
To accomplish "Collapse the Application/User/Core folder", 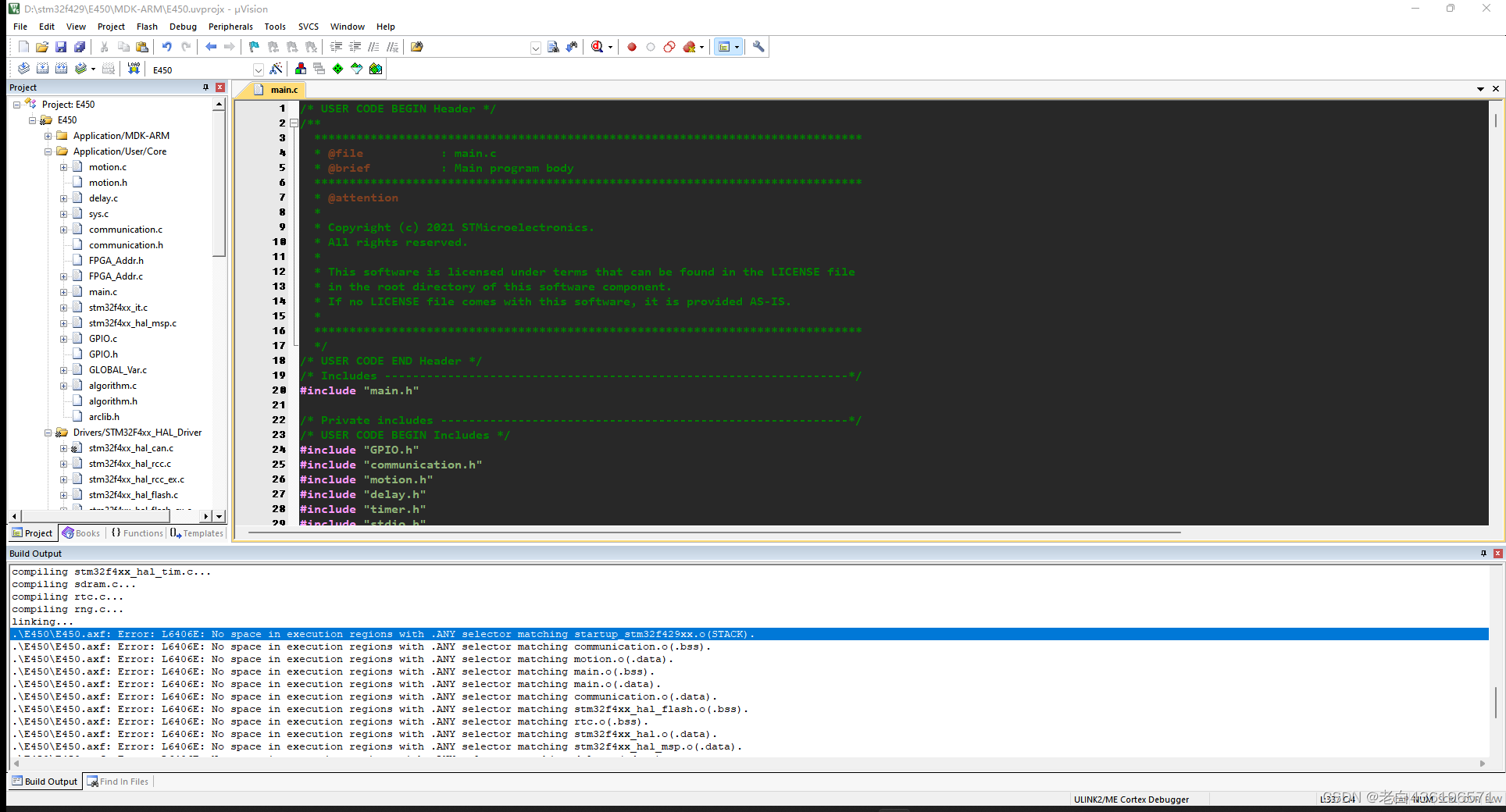I will pyautogui.click(x=48, y=151).
